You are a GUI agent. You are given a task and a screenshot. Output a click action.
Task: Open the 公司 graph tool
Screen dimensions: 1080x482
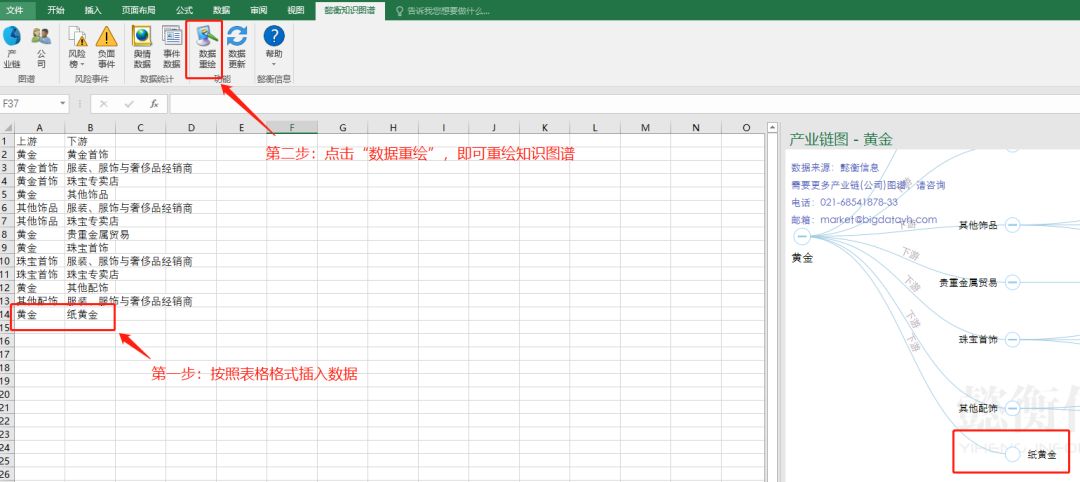tap(41, 47)
